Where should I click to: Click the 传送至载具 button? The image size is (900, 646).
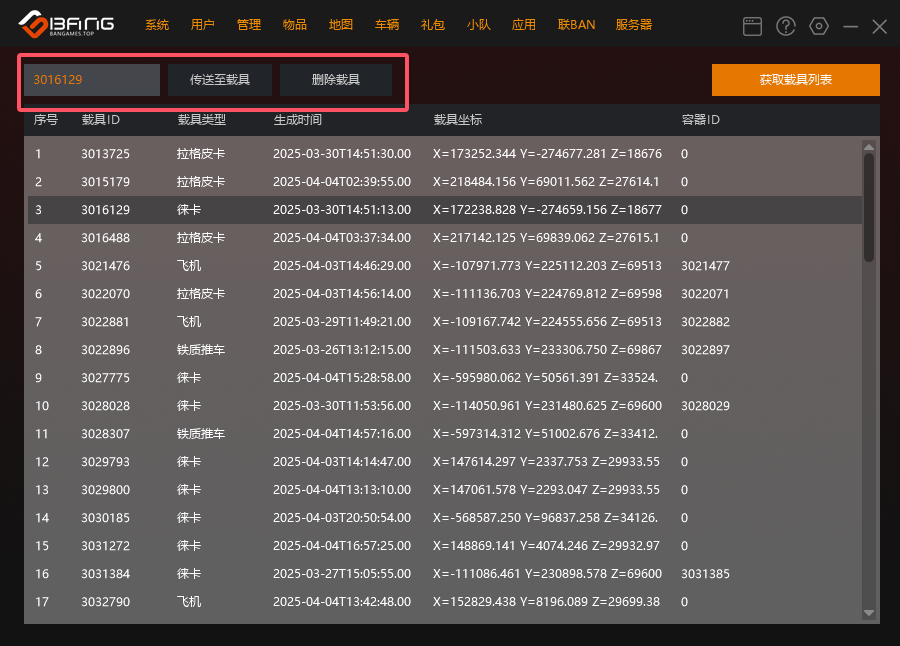click(x=220, y=80)
